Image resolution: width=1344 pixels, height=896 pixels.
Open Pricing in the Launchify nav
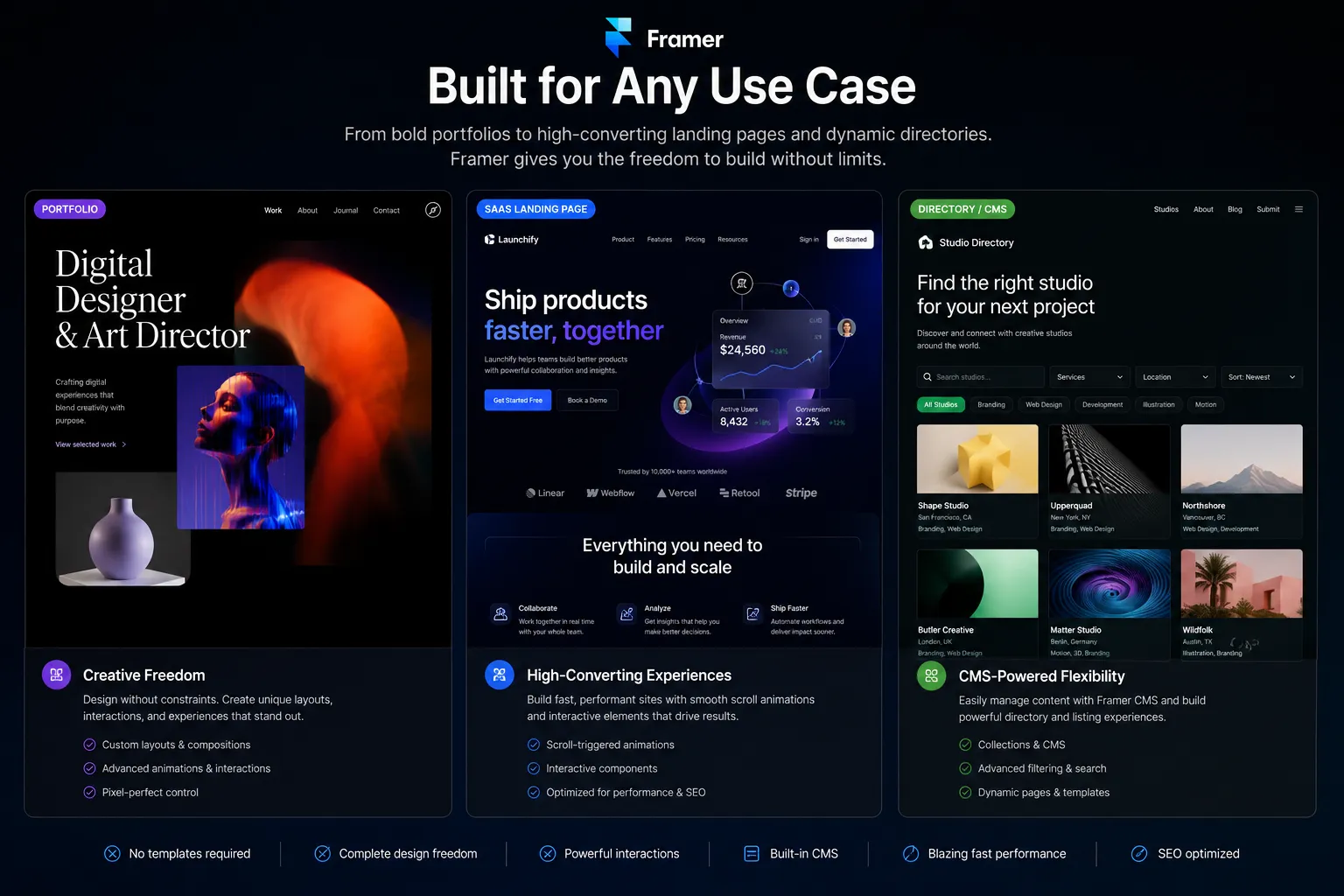coord(695,240)
